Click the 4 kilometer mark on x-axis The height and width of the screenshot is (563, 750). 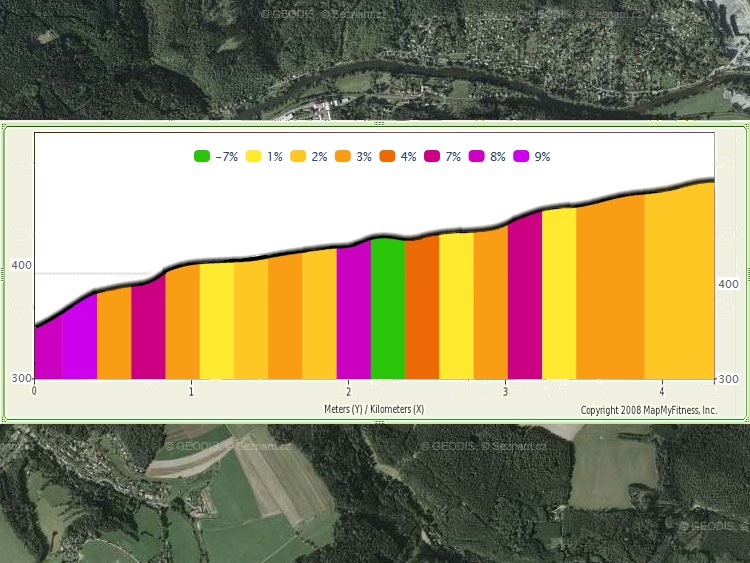[x=662, y=391]
